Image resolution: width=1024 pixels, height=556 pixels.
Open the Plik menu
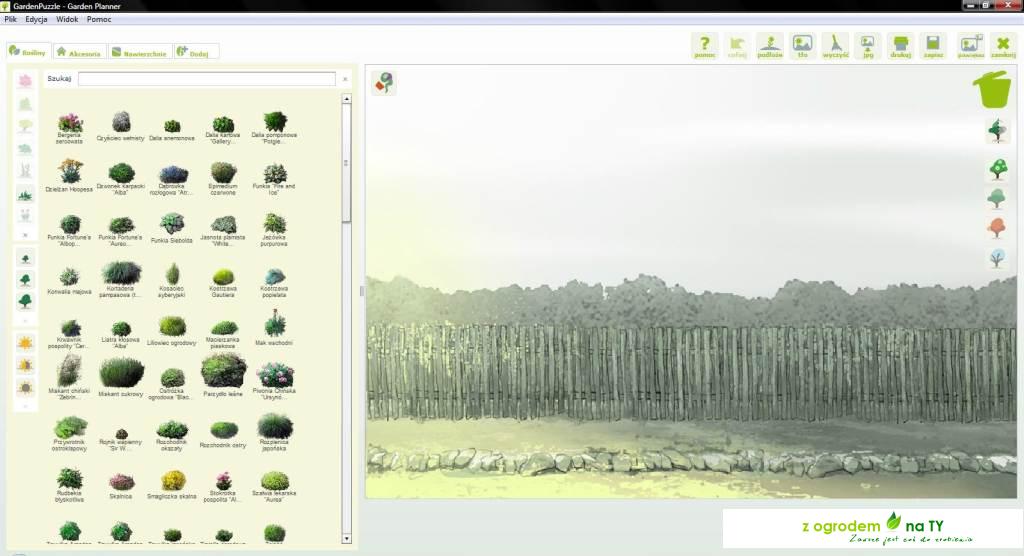pyautogui.click(x=11, y=19)
